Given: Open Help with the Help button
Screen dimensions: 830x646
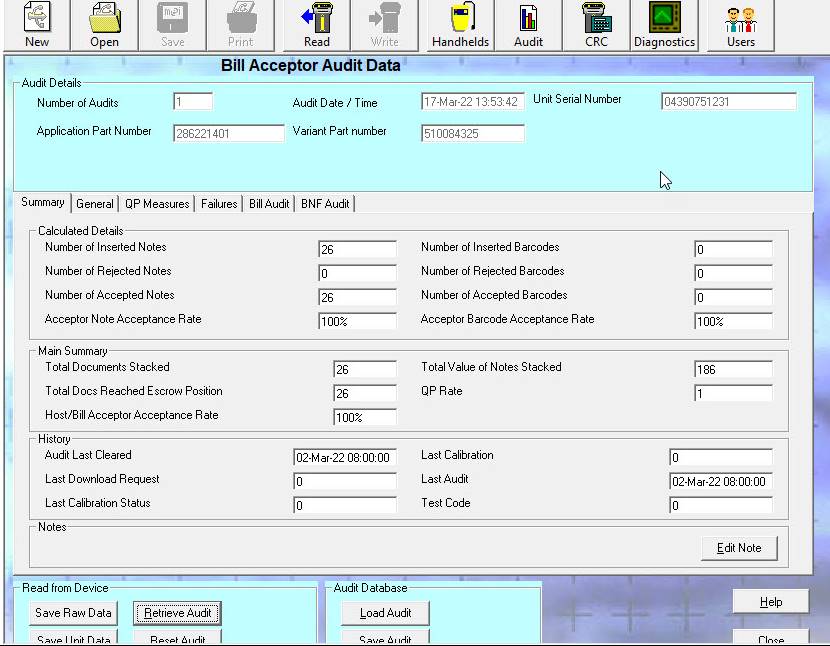Looking at the screenshot, I should 770,602.
